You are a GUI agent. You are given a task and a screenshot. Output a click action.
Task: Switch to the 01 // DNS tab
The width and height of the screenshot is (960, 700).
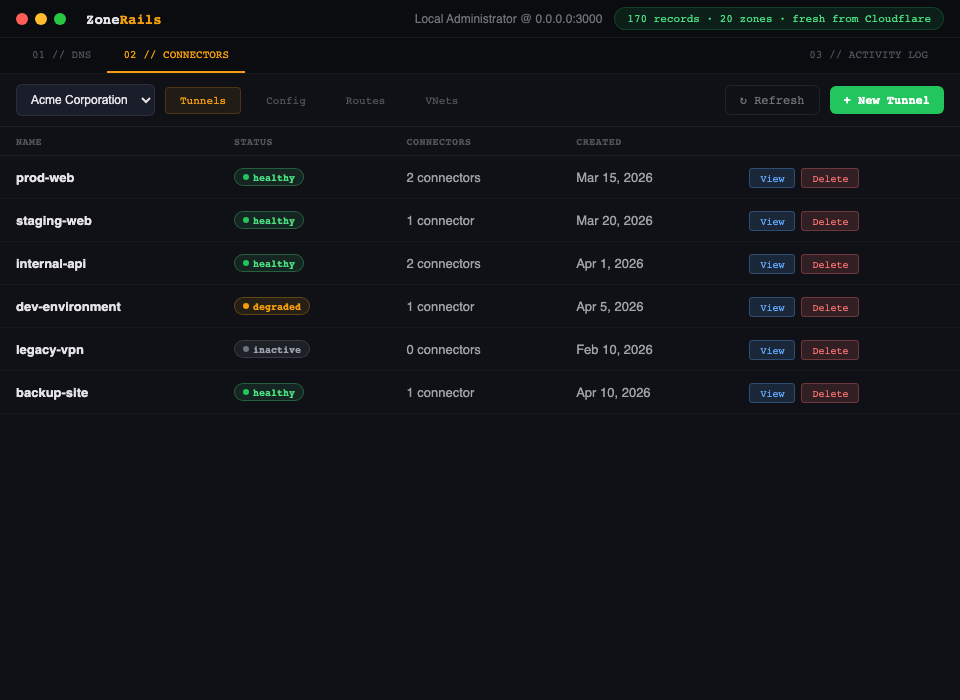61,55
